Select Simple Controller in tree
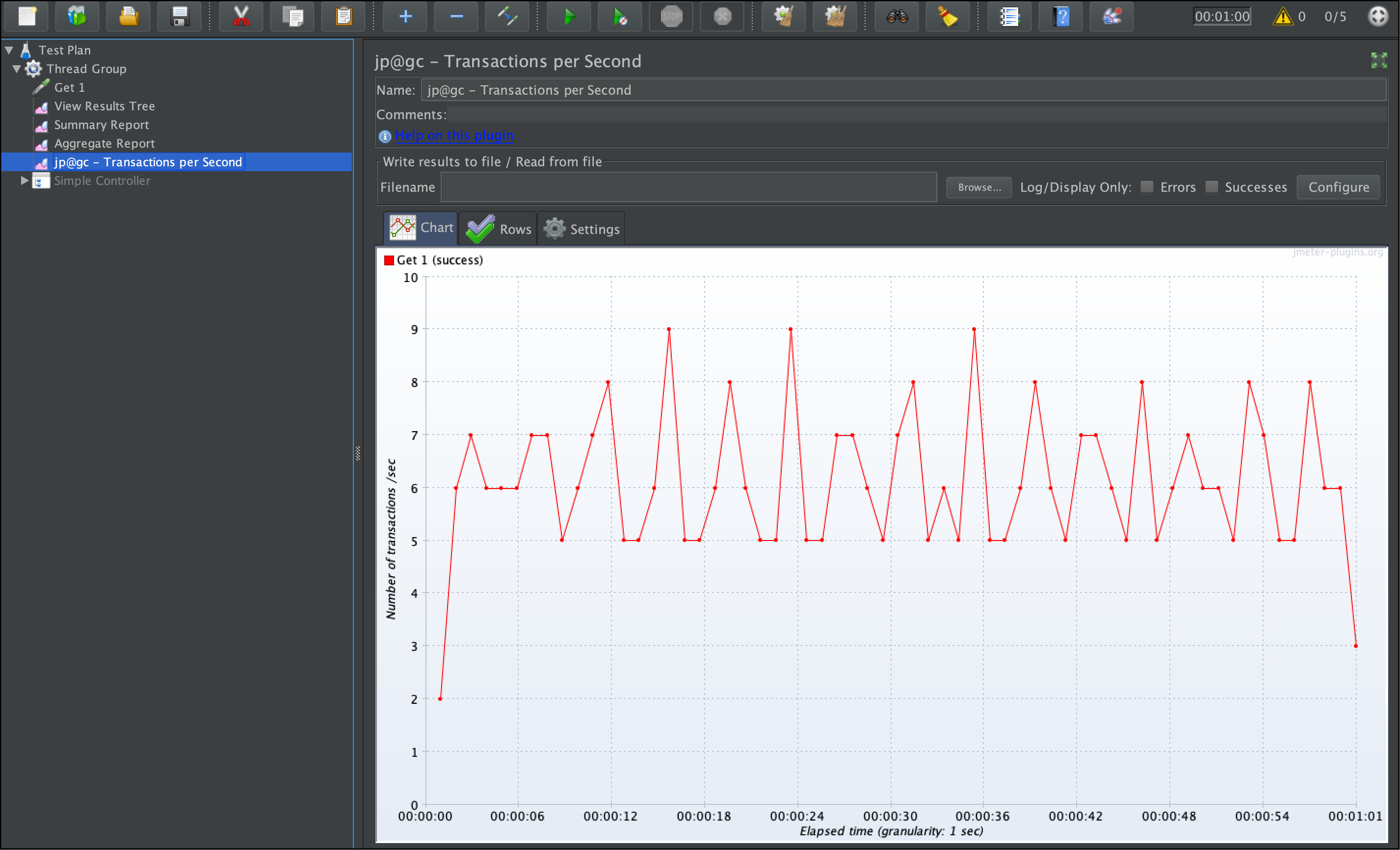This screenshot has width=1400, height=850. [102, 180]
